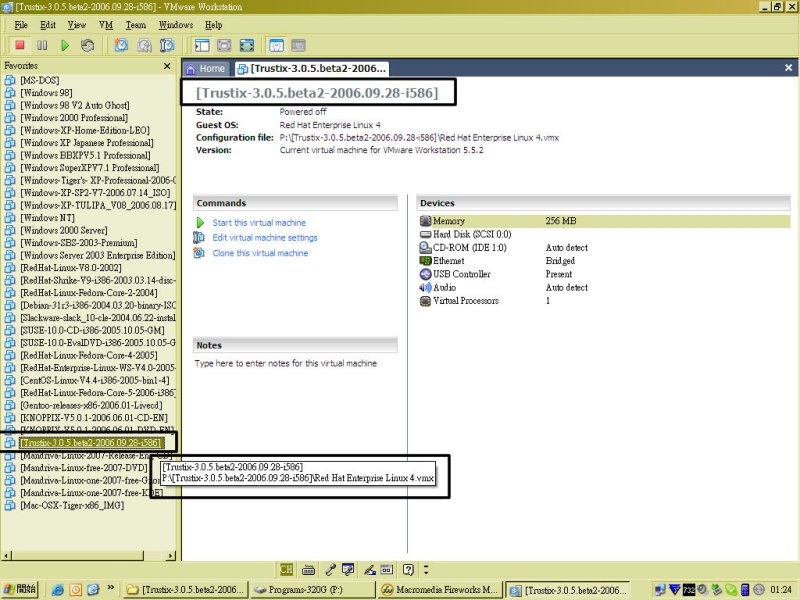Select [MS-DOS] in Favorites
This screenshot has width=800, height=600.
40,80
